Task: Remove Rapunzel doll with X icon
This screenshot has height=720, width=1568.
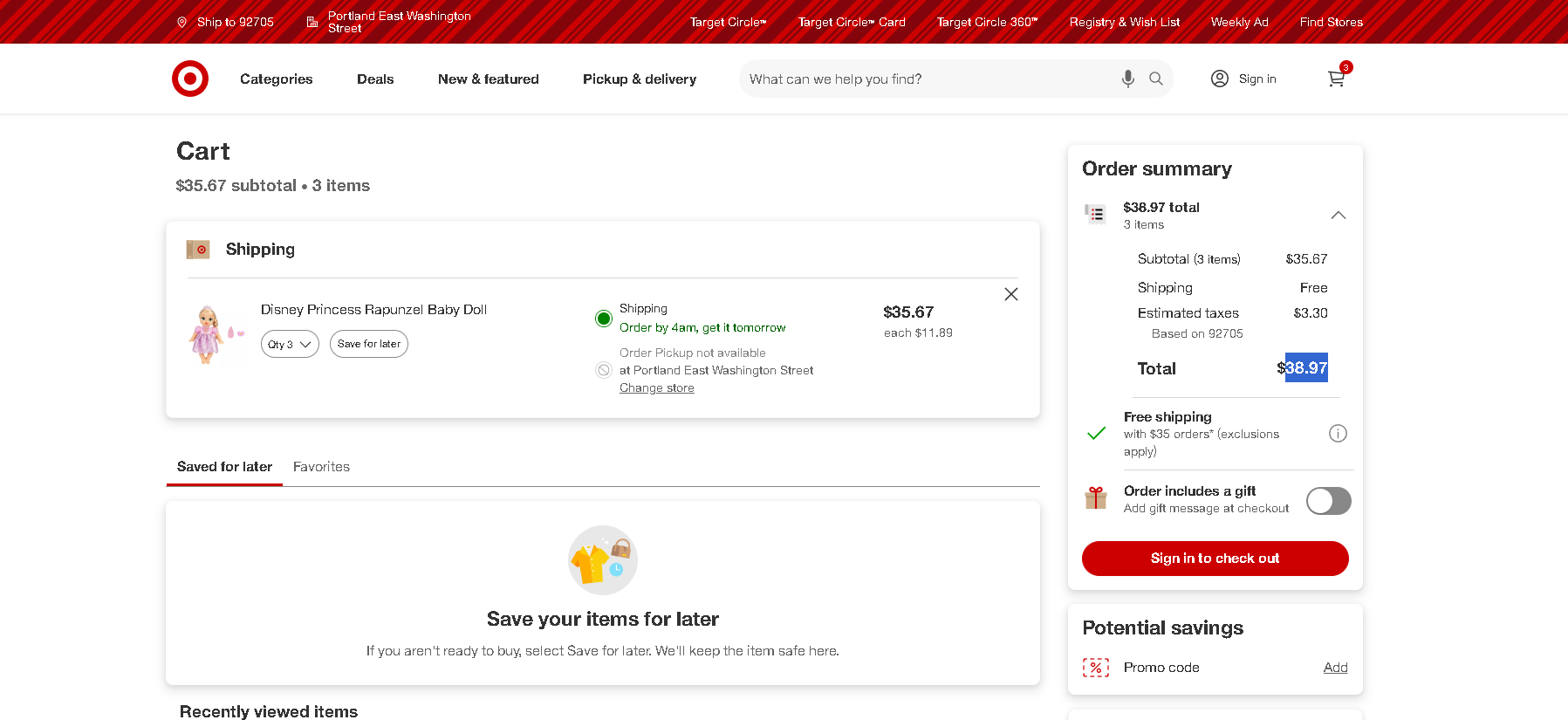Action: (1011, 294)
